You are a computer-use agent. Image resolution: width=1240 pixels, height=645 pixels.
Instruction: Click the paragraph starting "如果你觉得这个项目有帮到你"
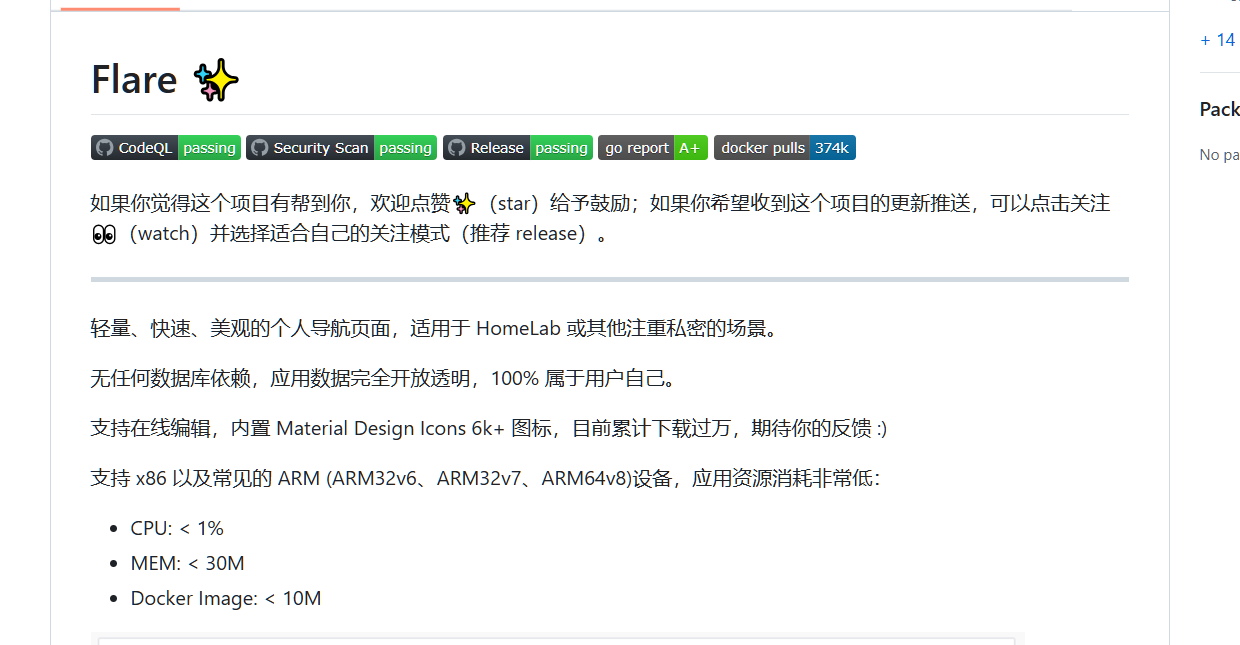point(600,219)
